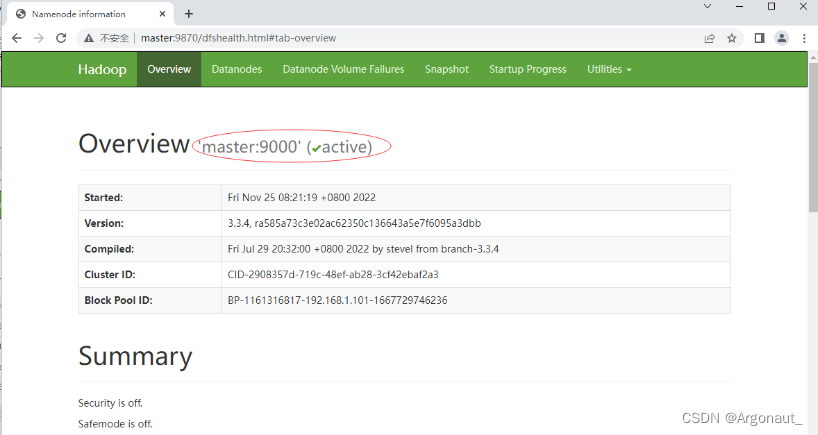Toggle the browser side panel icon
The image size is (818, 435).
click(760, 38)
